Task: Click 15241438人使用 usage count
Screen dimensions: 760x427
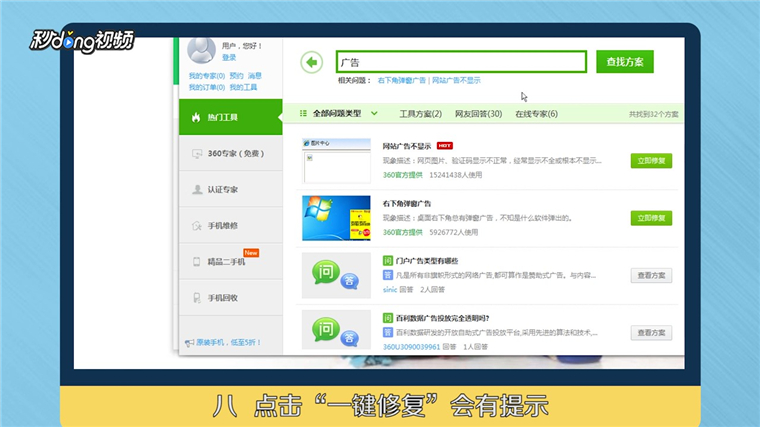Action: (456, 175)
